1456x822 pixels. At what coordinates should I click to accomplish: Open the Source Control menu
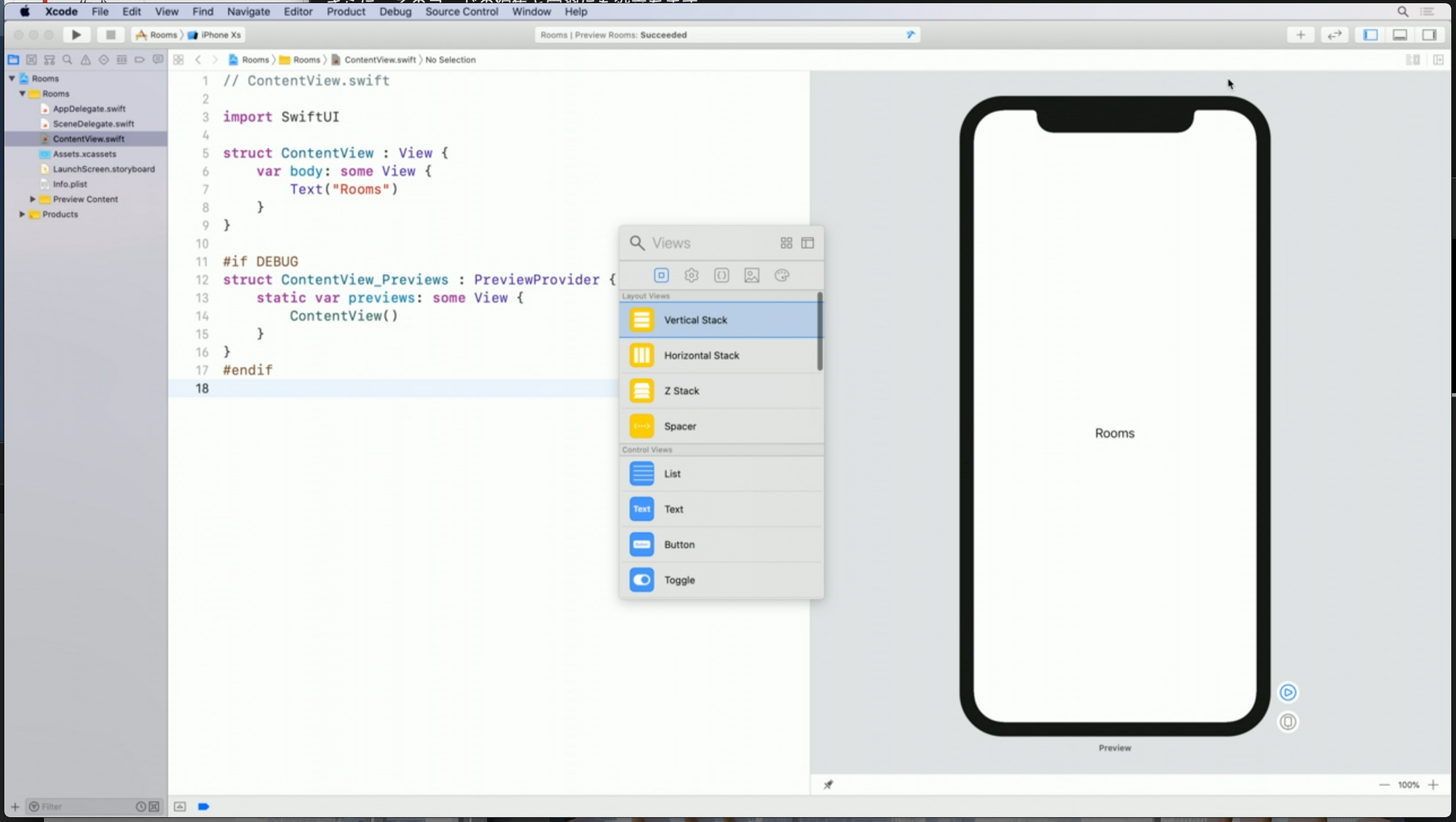462,12
